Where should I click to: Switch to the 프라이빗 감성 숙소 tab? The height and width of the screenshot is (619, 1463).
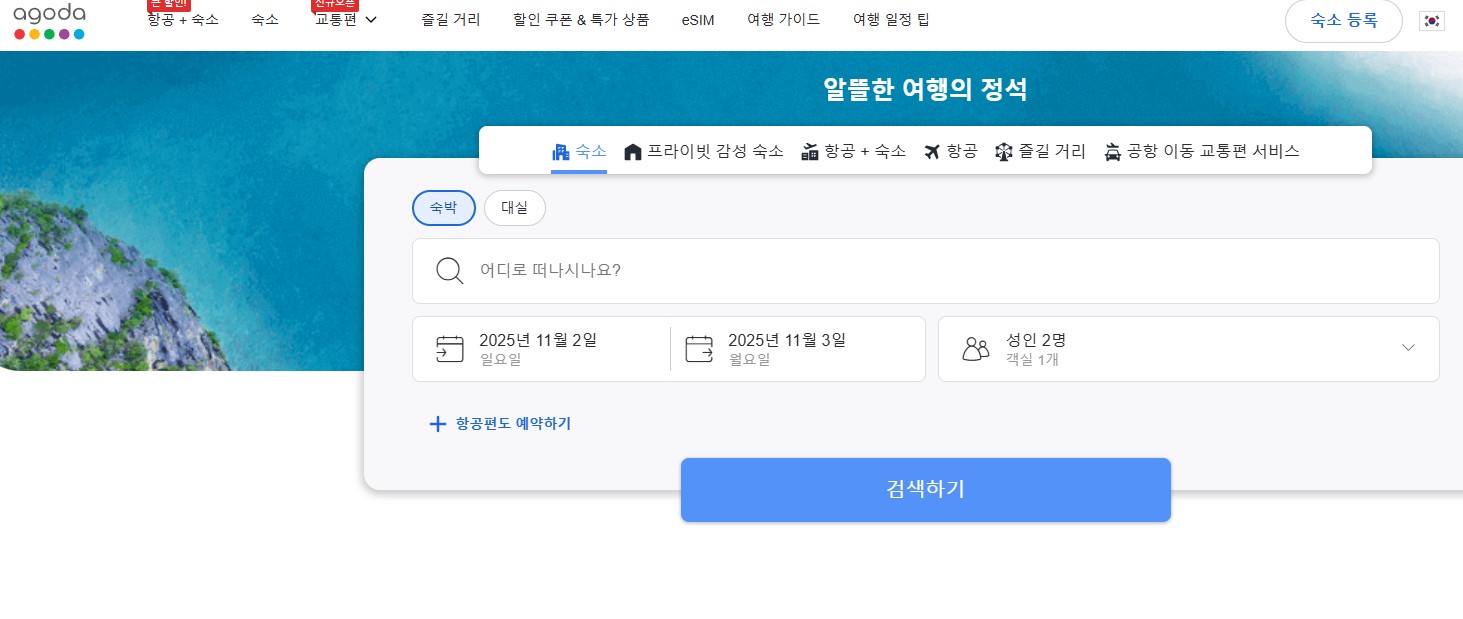click(x=703, y=151)
